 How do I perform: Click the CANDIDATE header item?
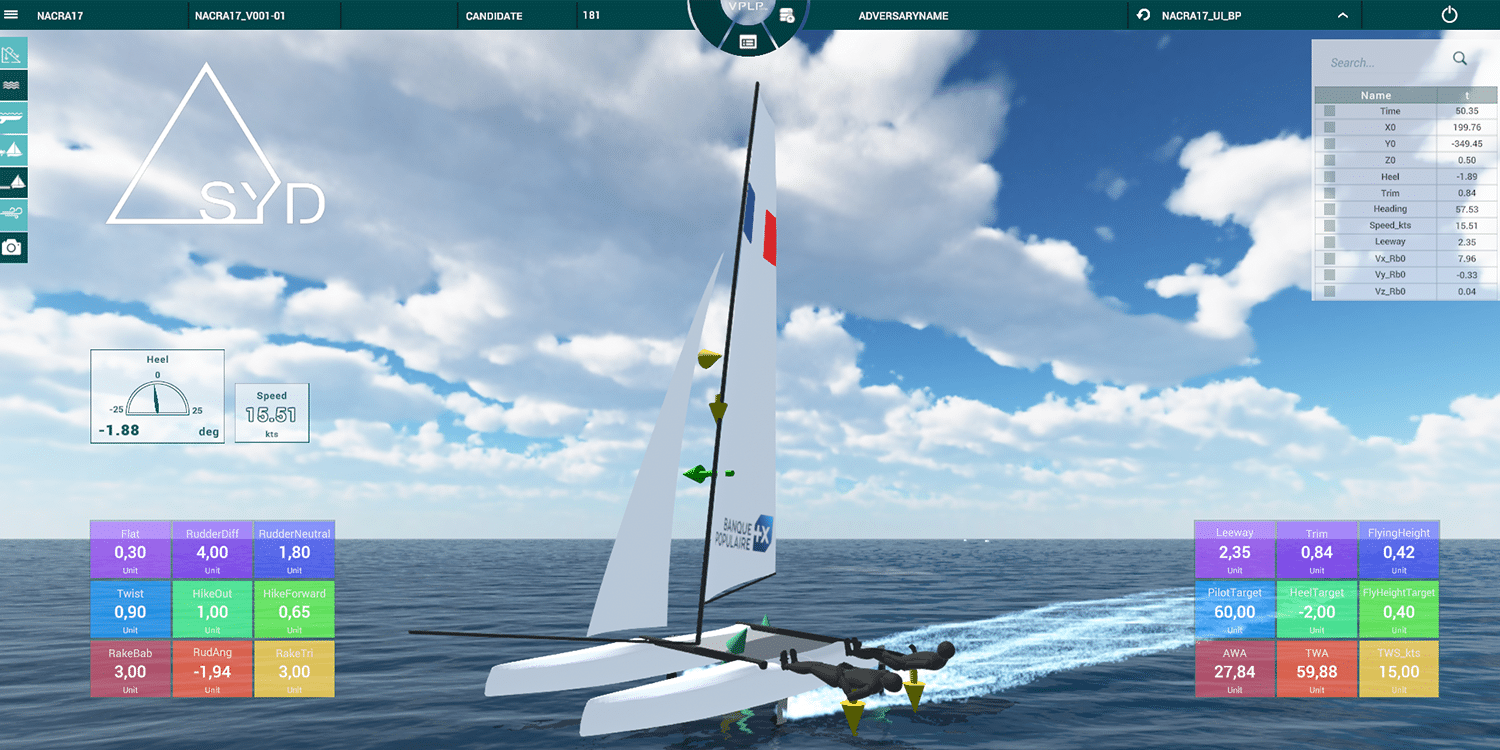point(497,16)
